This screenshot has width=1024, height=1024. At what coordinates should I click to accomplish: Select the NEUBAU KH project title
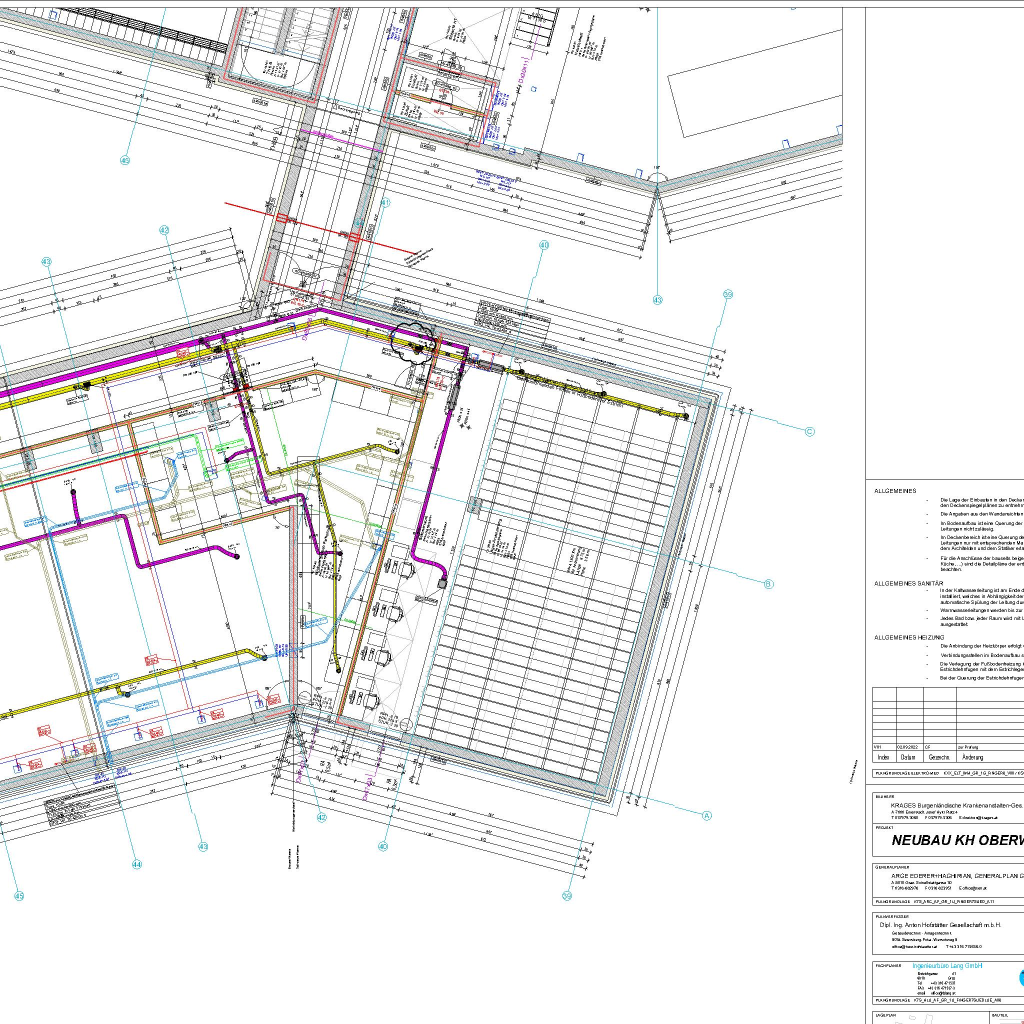point(957,841)
